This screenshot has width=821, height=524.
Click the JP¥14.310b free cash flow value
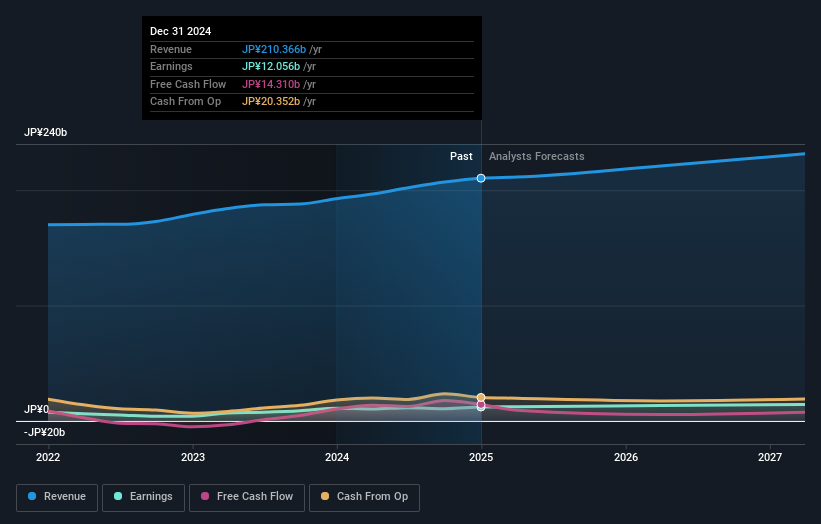[271, 84]
